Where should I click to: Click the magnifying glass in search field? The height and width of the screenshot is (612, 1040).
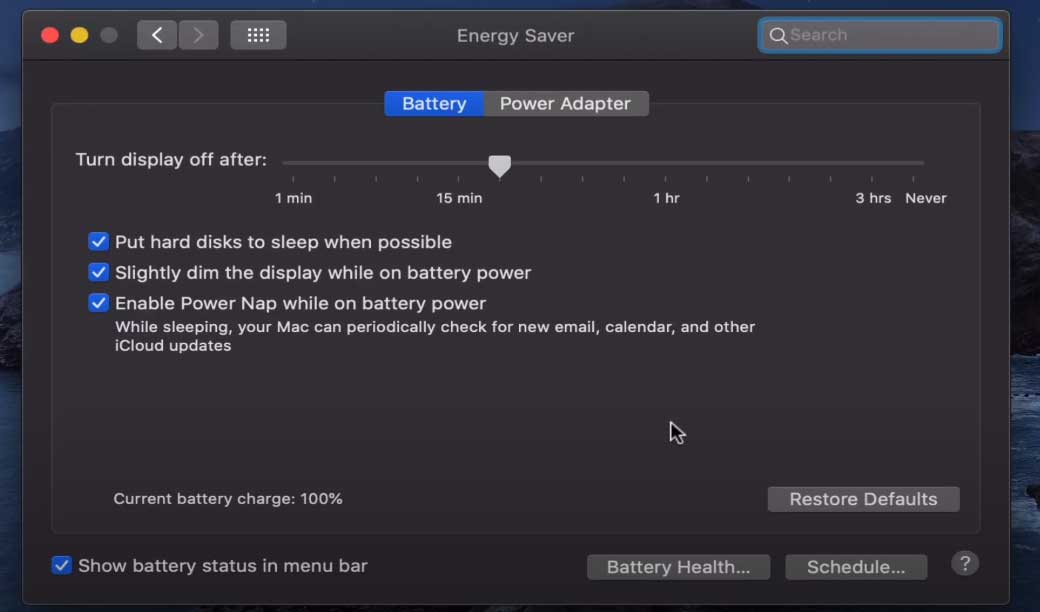778,36
